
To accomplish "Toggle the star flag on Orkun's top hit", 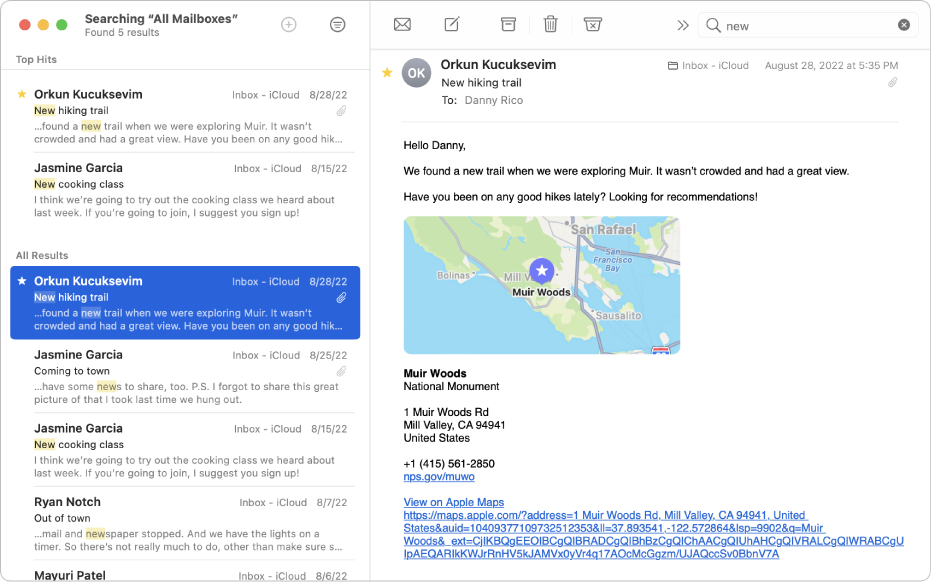I will pos(22,94).
